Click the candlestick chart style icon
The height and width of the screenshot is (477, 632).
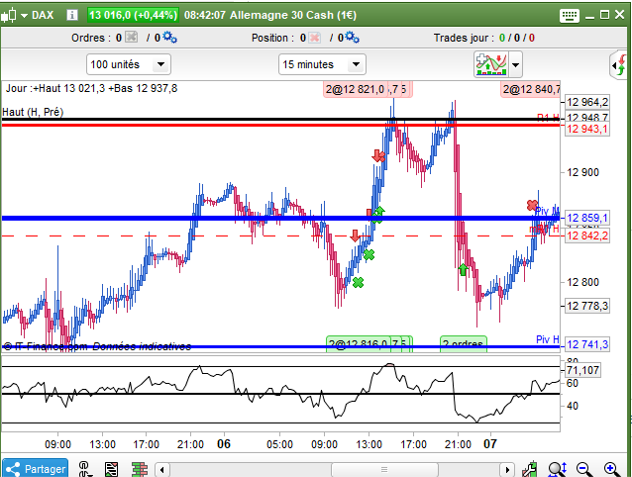[x=9, y=15]
